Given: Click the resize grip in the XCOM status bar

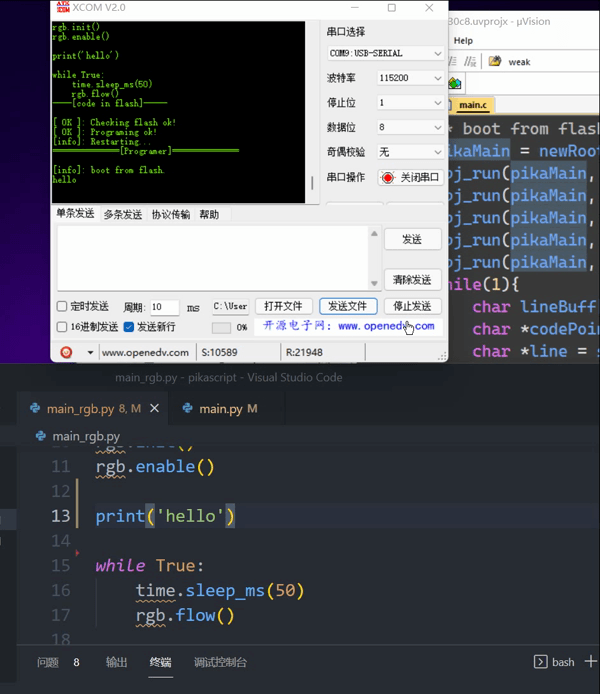Looking at the screenshot, I should click(x=442, y=356).
